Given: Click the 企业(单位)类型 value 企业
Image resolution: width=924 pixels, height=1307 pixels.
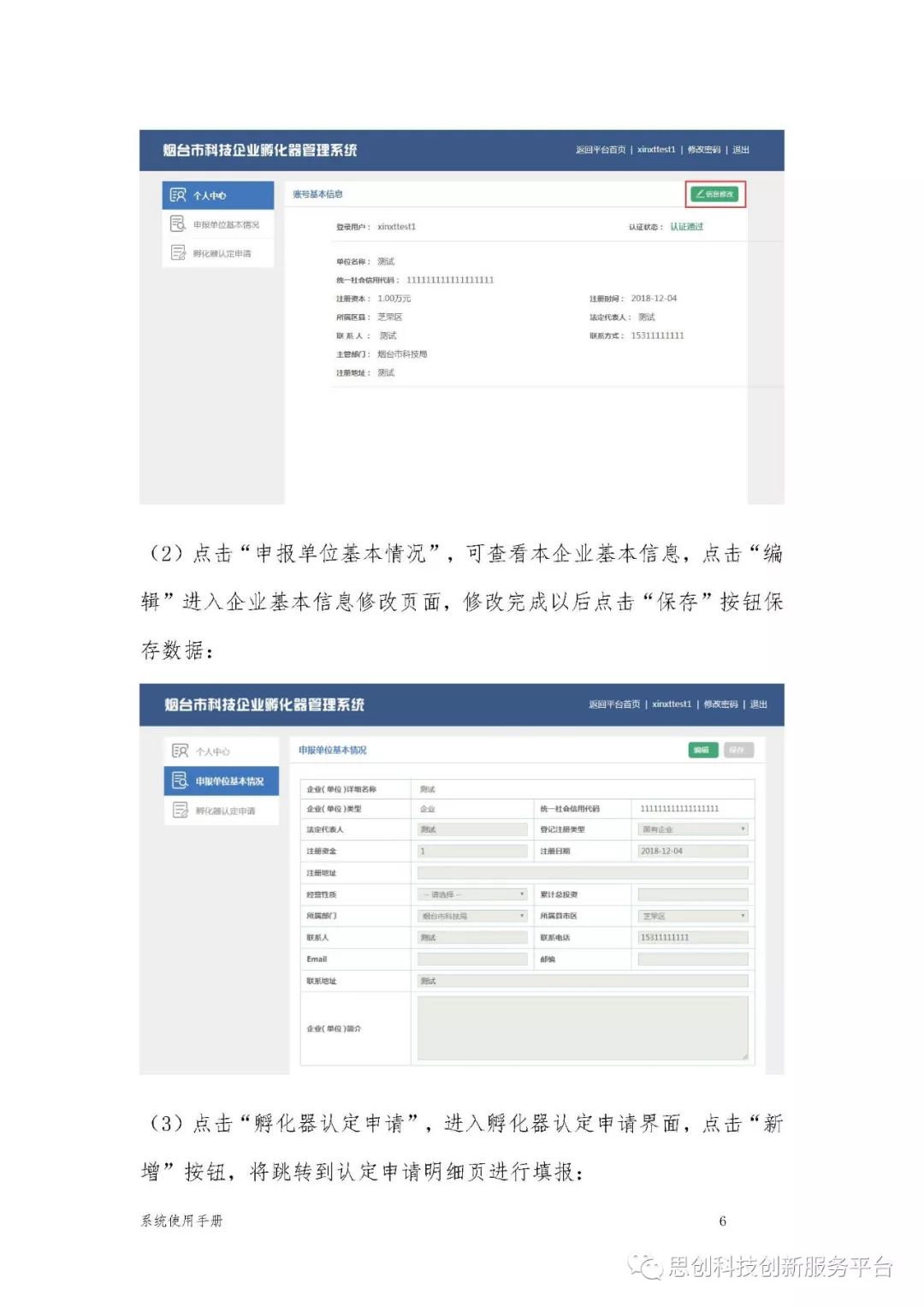Looking at the screenshot, I should 428,809.
